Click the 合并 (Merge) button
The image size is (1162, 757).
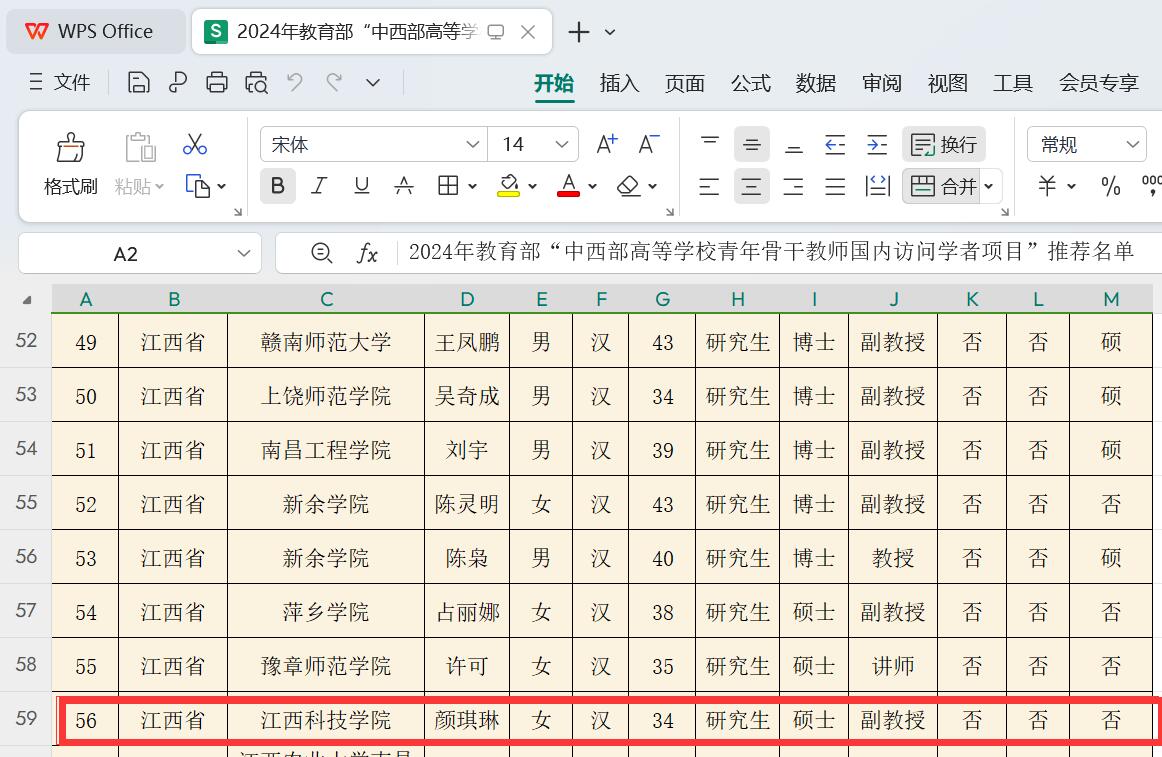[x=944, y=186]
